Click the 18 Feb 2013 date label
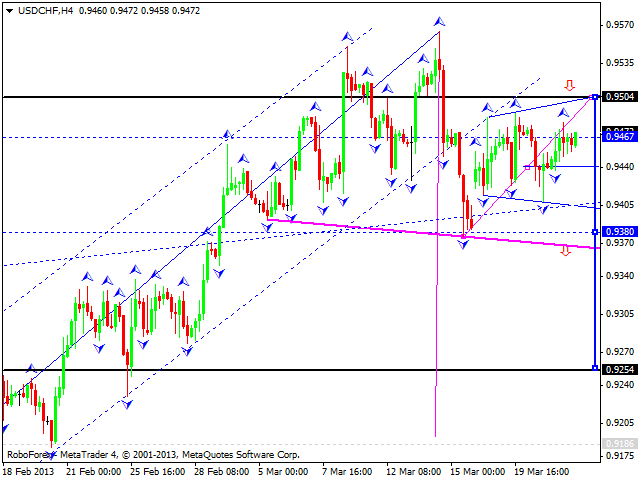 (x=30, y=471)
